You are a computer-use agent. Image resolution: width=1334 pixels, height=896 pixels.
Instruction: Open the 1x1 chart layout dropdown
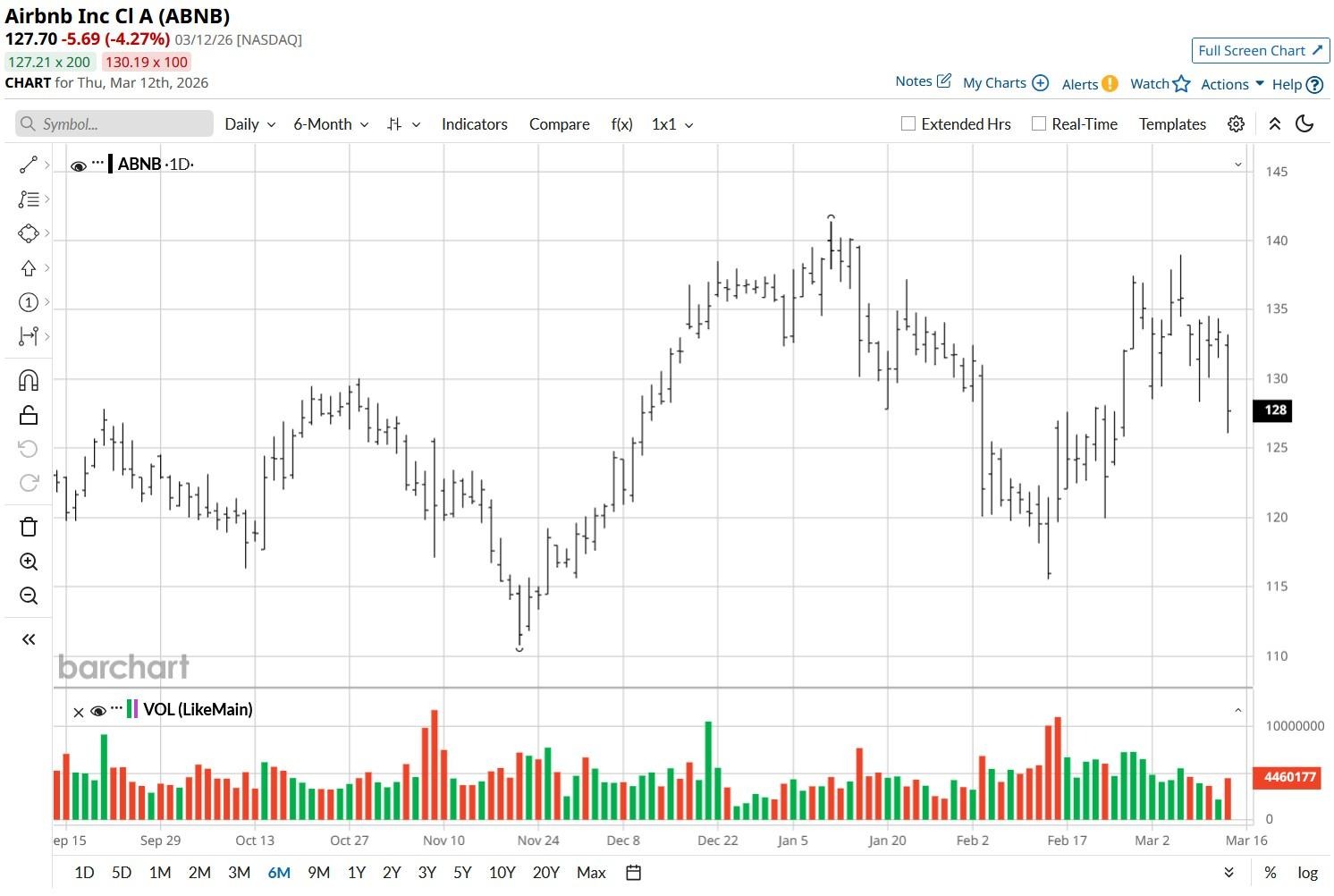coord(672,124)
